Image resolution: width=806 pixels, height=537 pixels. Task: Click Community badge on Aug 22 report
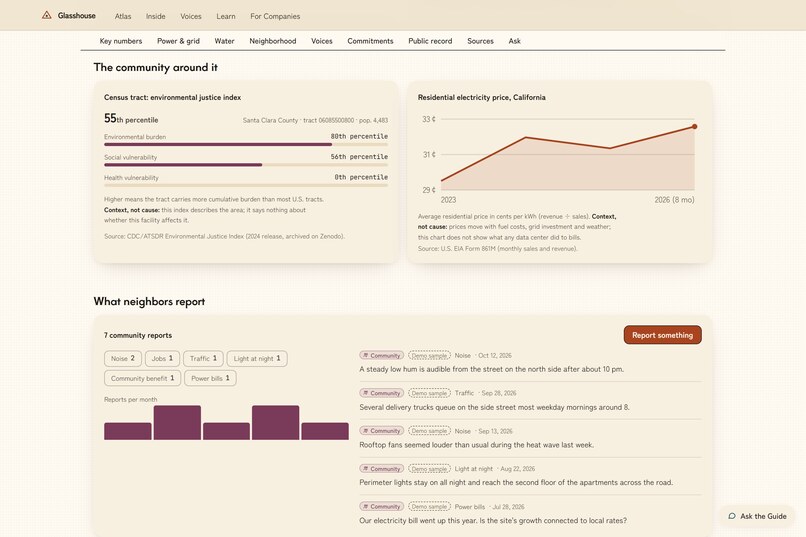(381, 469)
